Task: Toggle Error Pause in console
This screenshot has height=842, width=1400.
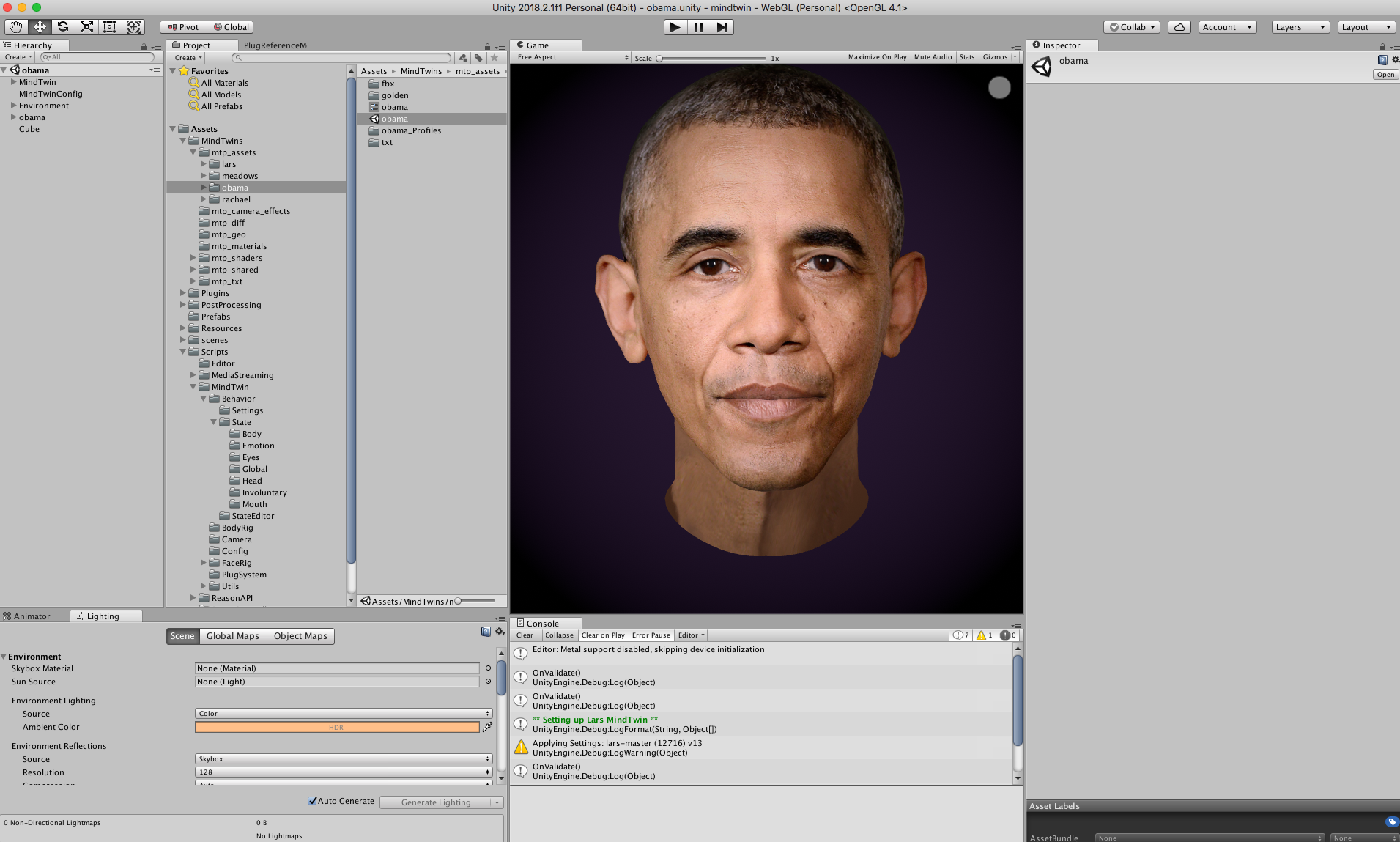Action: pos(651,635)
